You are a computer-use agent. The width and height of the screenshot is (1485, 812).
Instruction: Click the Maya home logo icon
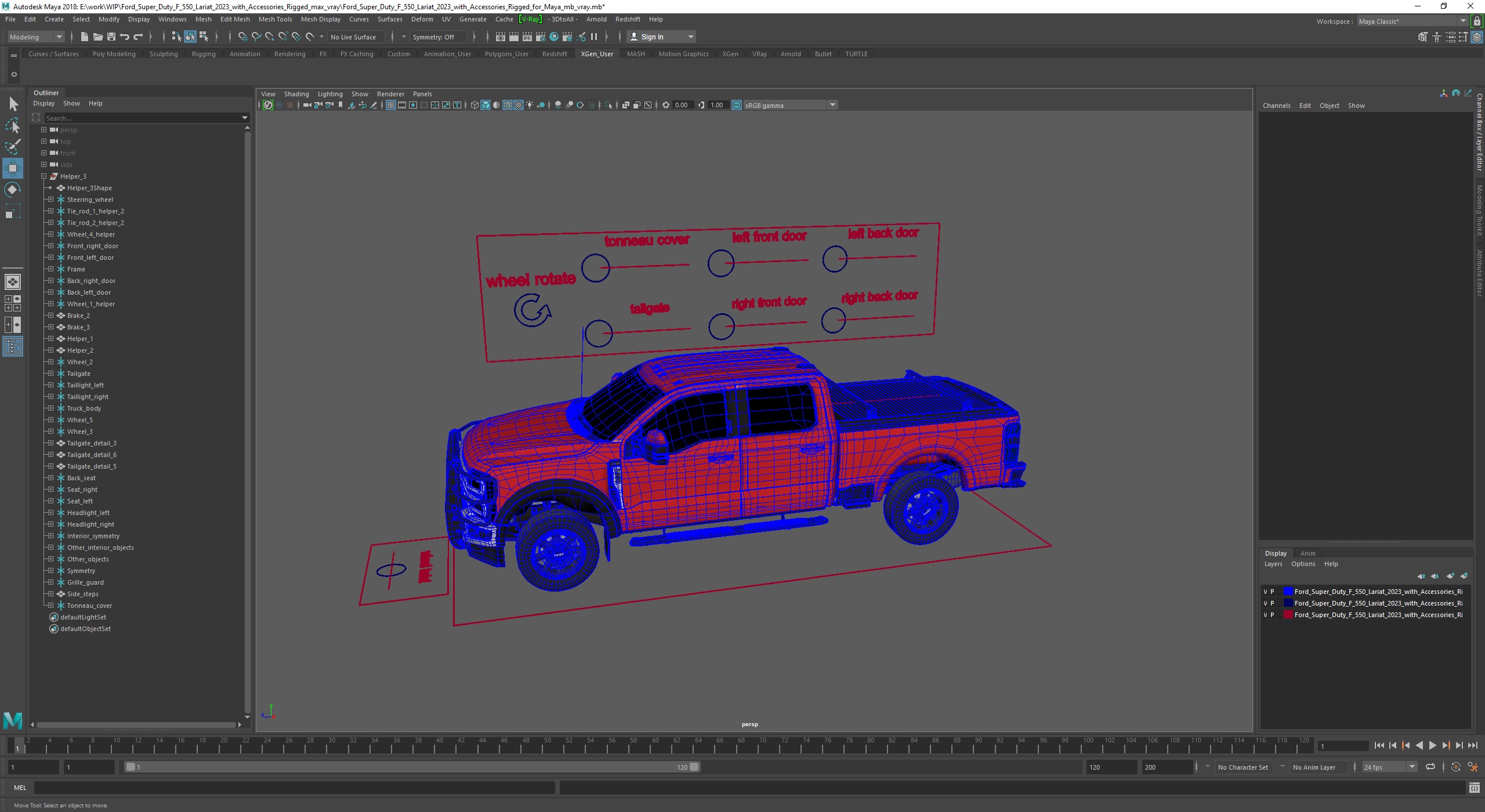click(13, 720)
